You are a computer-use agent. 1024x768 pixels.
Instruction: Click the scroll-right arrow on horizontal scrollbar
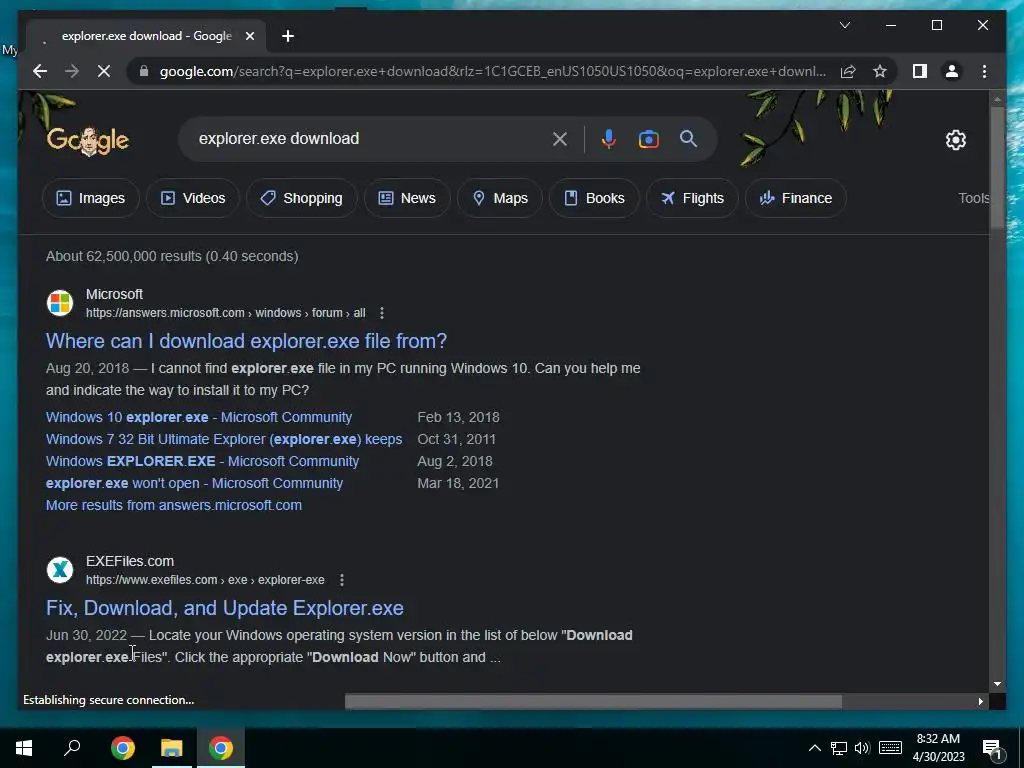[980, 701]
